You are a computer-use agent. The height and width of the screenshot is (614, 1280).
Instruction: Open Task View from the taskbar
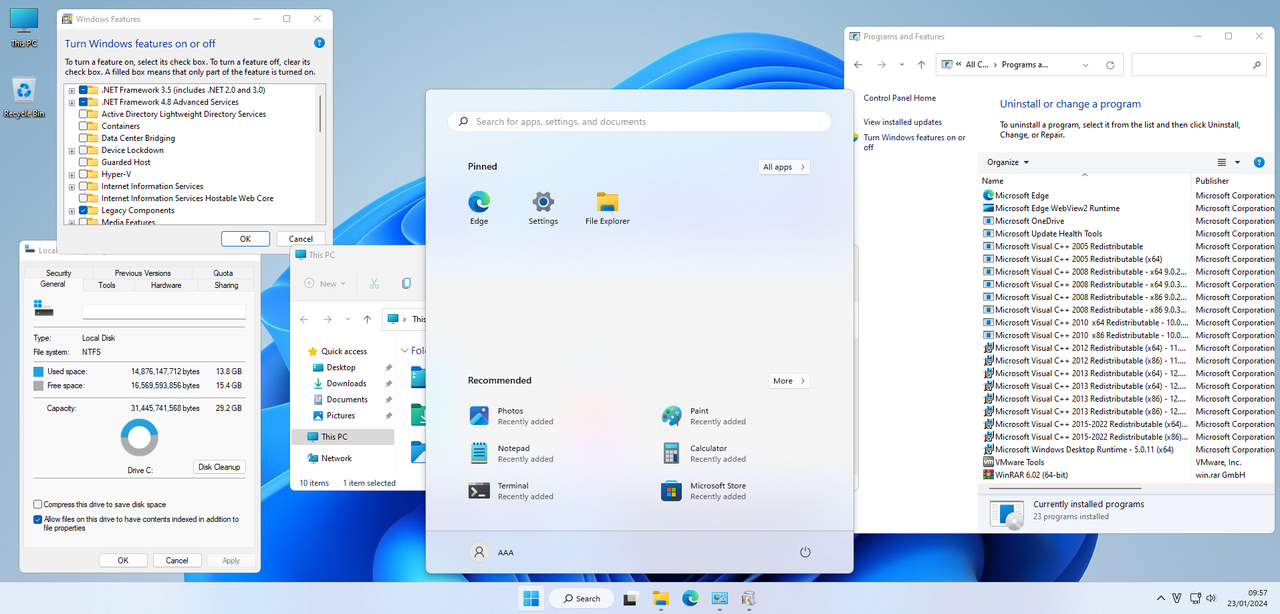630,598
